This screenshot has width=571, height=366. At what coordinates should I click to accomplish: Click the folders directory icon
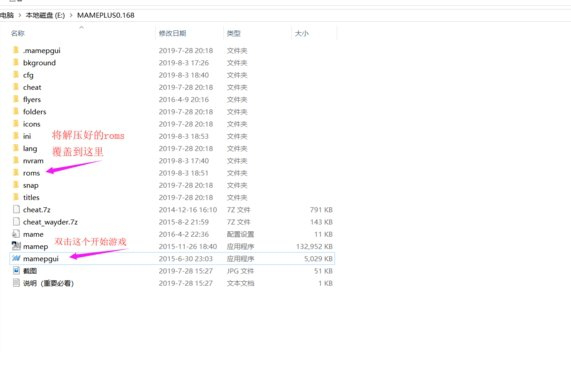click(x=16, y=111)
